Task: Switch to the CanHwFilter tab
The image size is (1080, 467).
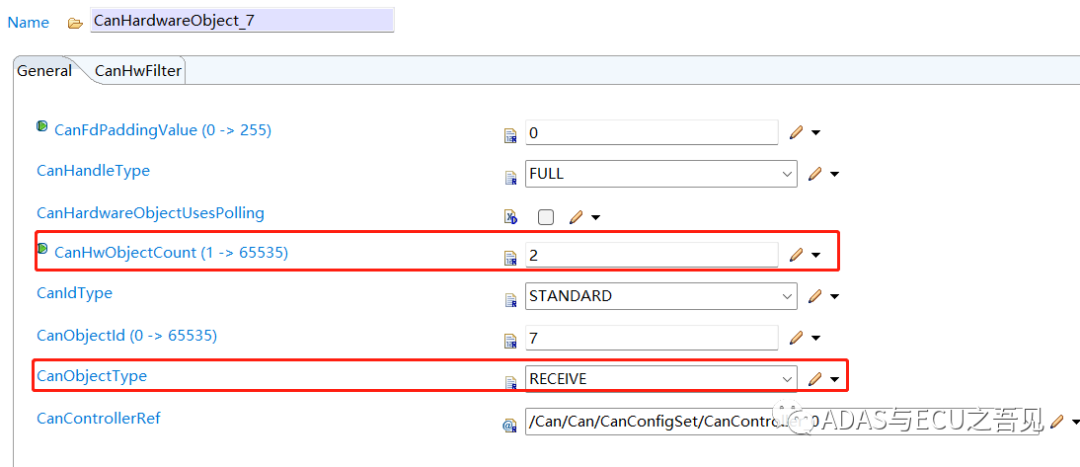Action: tap(137, 71)
